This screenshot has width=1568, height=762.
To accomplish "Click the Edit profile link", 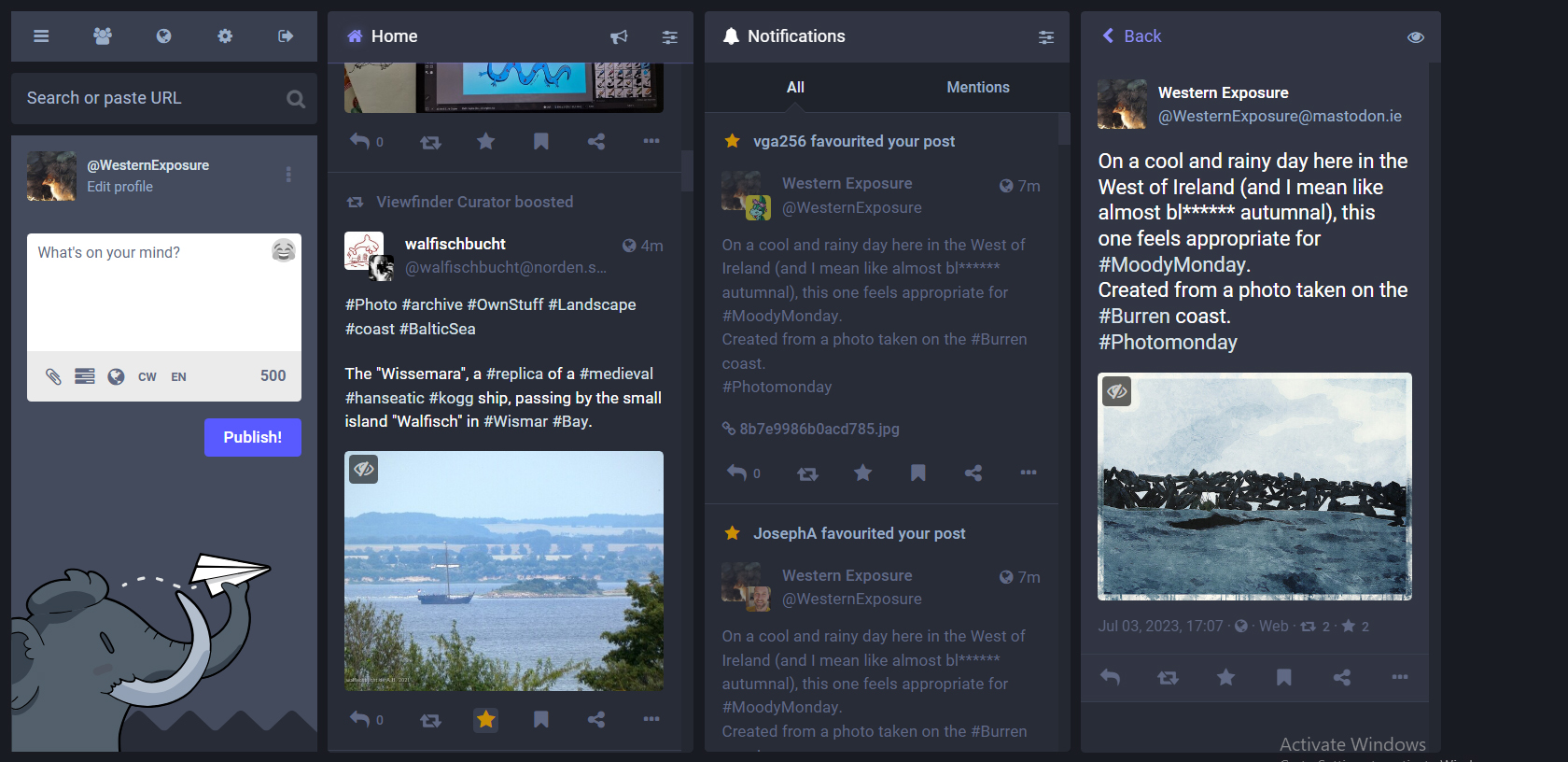I will [120, 187].
